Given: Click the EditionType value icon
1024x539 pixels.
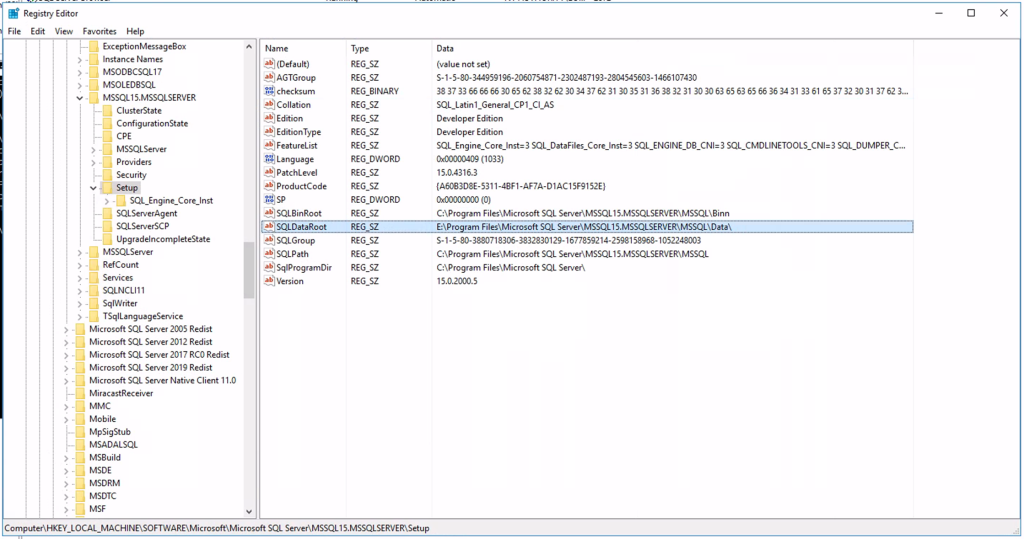Looking at the screenshot, I should [269, 131].
